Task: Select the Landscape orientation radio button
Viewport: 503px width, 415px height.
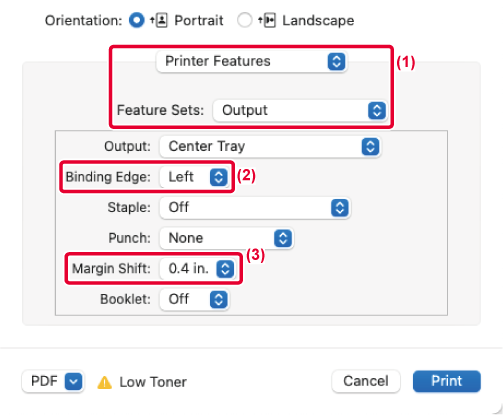Action: point(244,20)
